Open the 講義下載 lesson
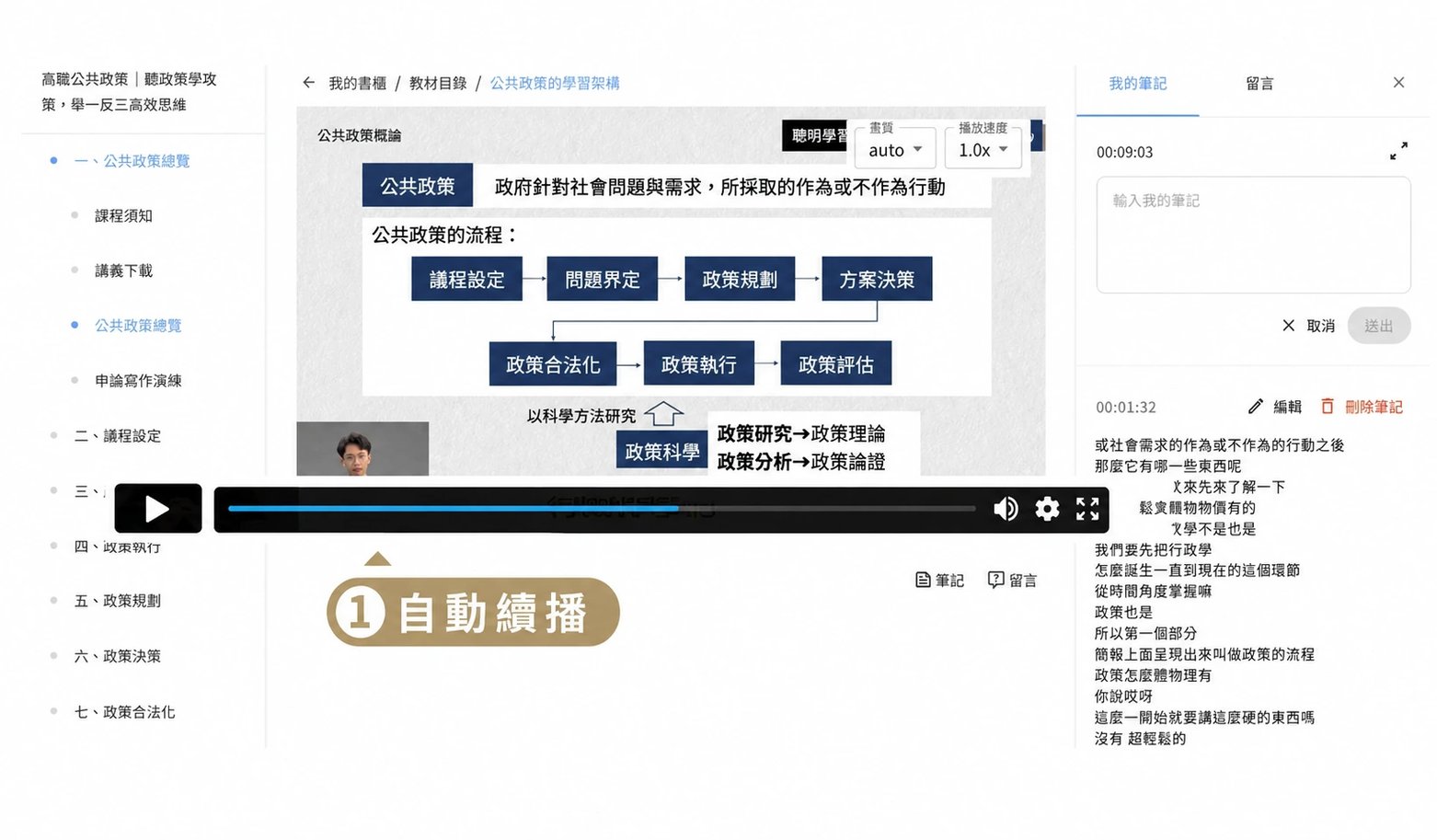This screenshot has height=840, width=1437. (123, 270)
